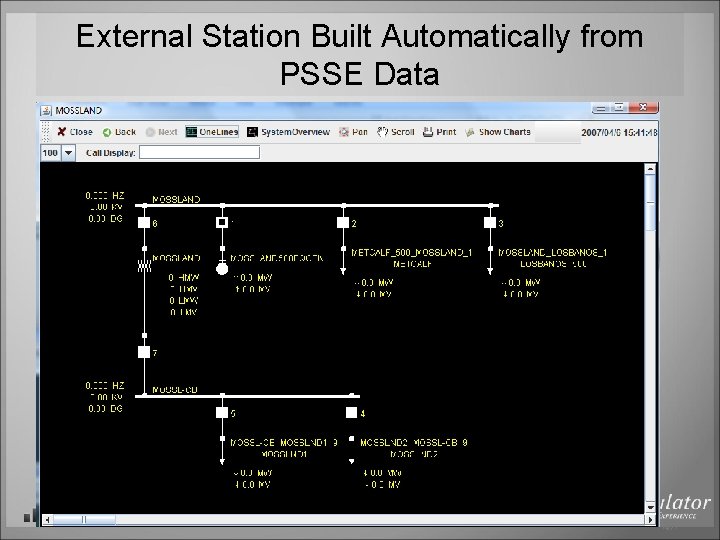720x540 pixels.
Task: Click the MOSSLND1 line arrow terminal
Action: (x=222, y=461)
